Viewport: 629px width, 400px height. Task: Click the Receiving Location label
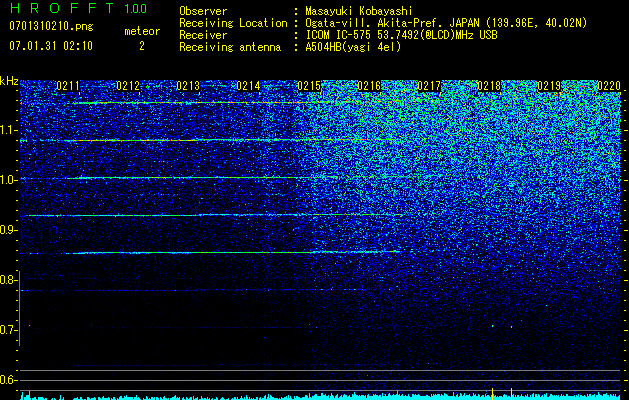pyautogui.click(x=233, y=23)
